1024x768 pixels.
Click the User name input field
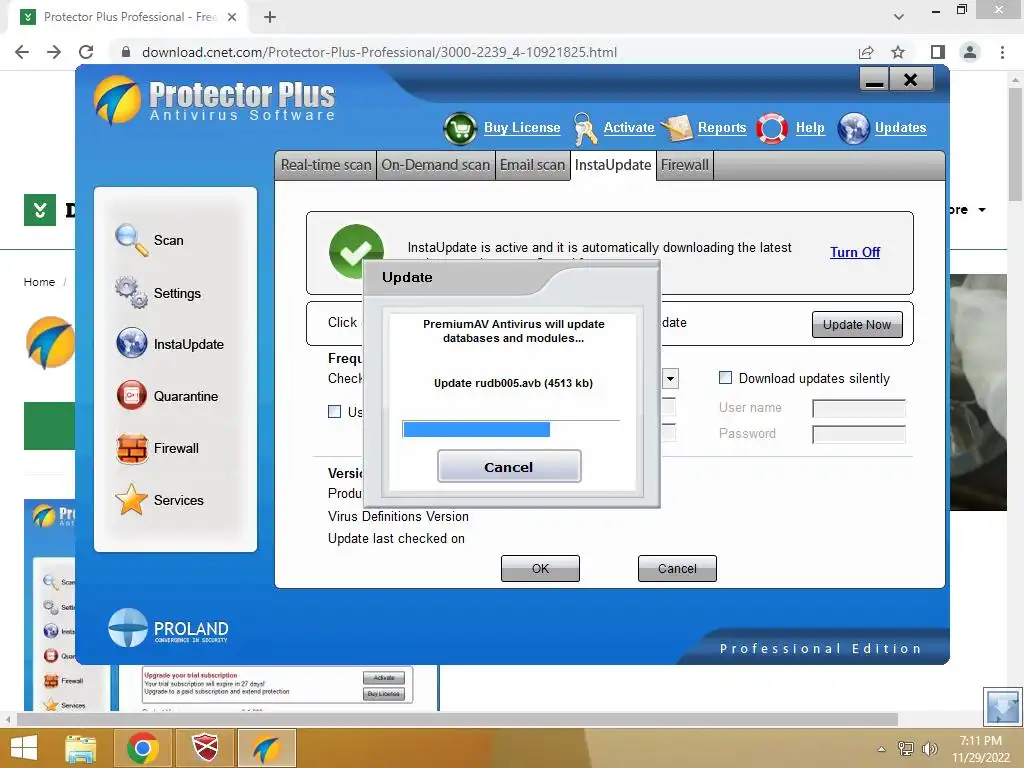pyautogui.click(x=858, y=408)
